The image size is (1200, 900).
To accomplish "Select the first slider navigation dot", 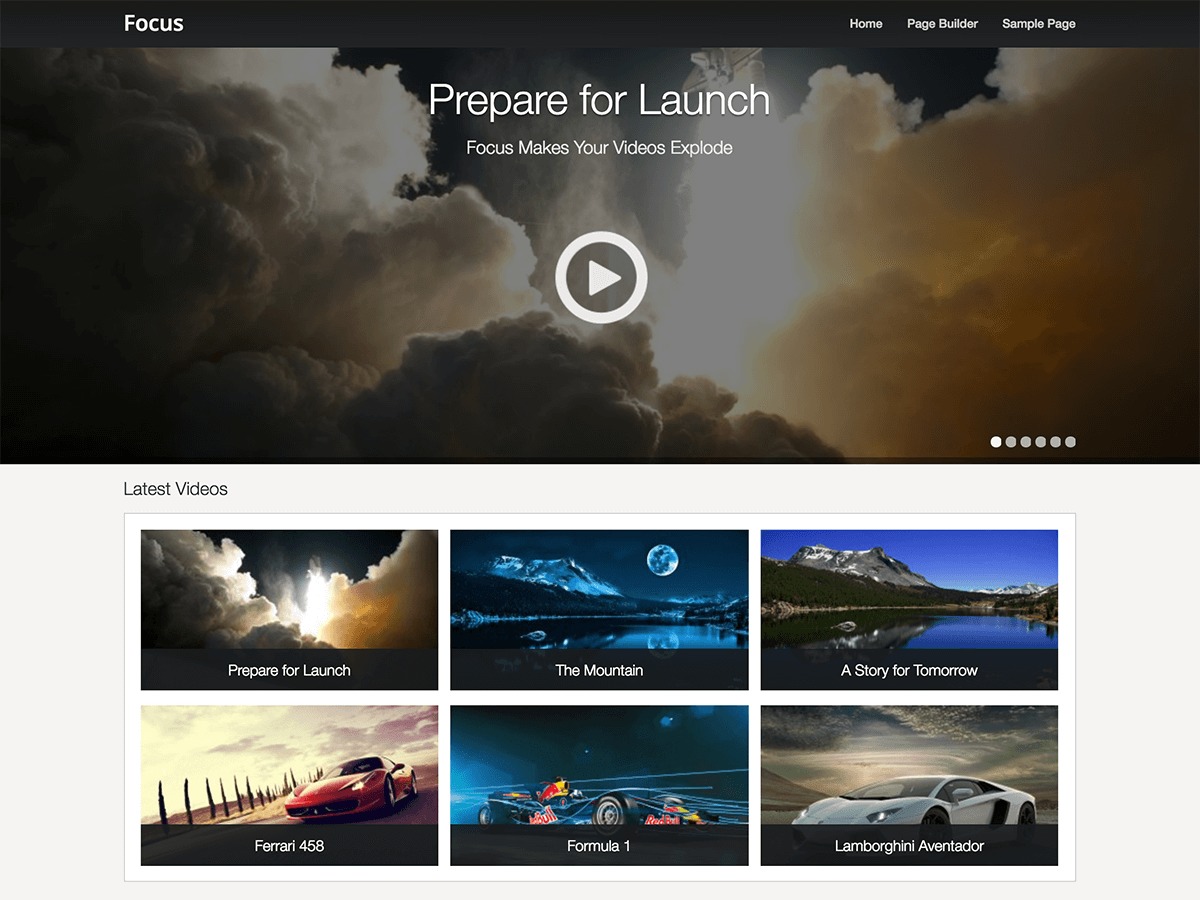I will (x=996, y=441).
